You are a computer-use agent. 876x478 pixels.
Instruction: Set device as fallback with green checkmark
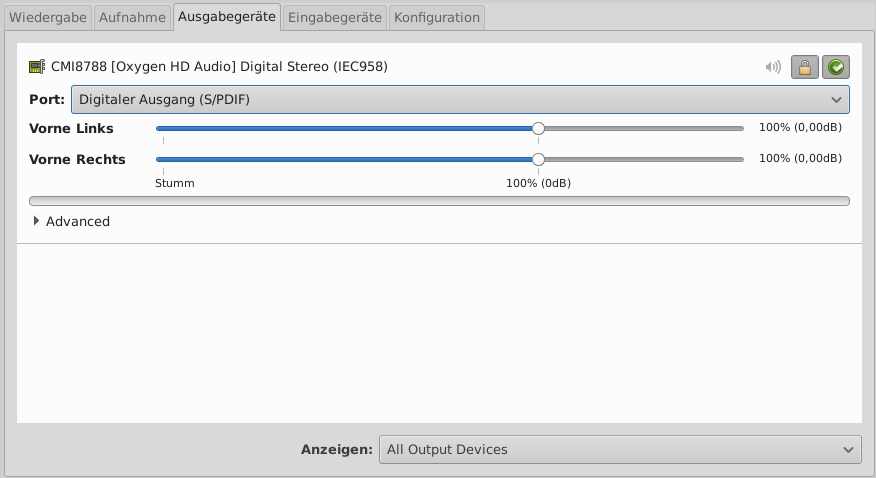coord(835,67)
